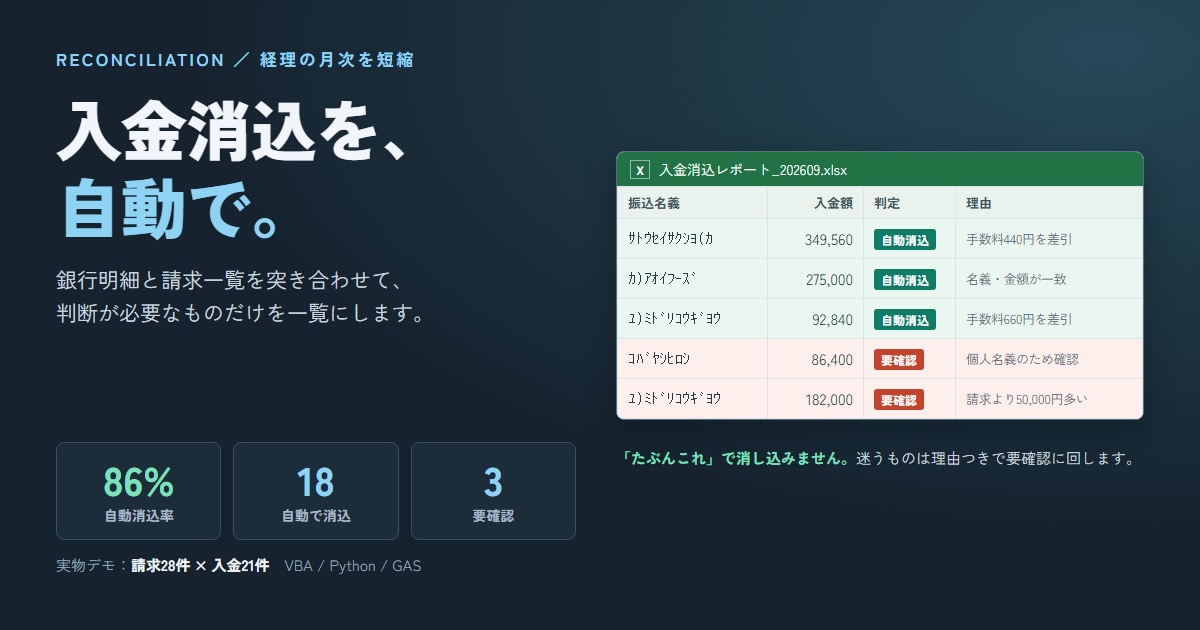Open the 18 自動で消込 stat card
This screenshot has height=630, width=1200.
[x=316, y=491]
